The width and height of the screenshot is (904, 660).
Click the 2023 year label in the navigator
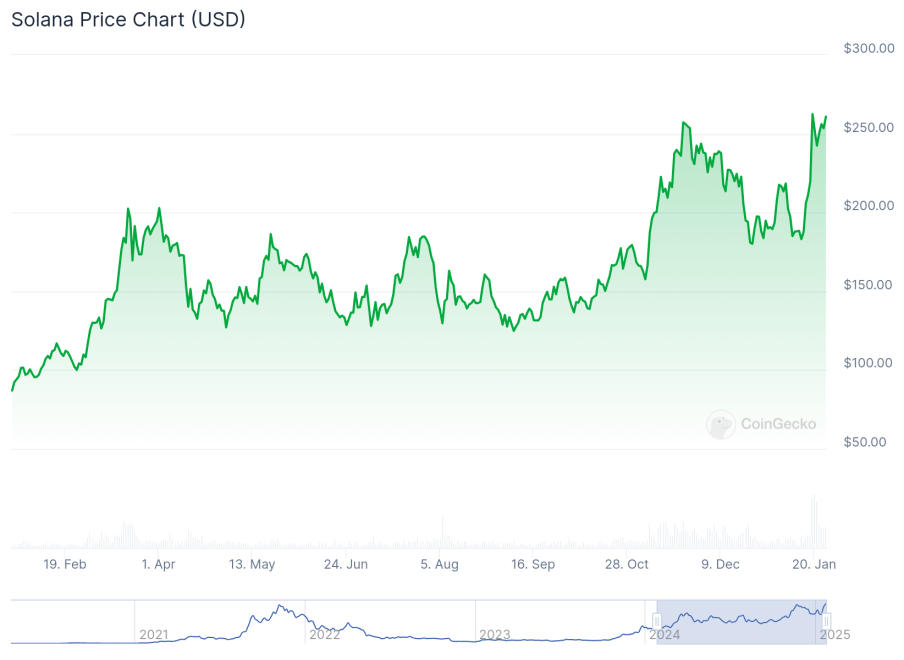[495, 634]
